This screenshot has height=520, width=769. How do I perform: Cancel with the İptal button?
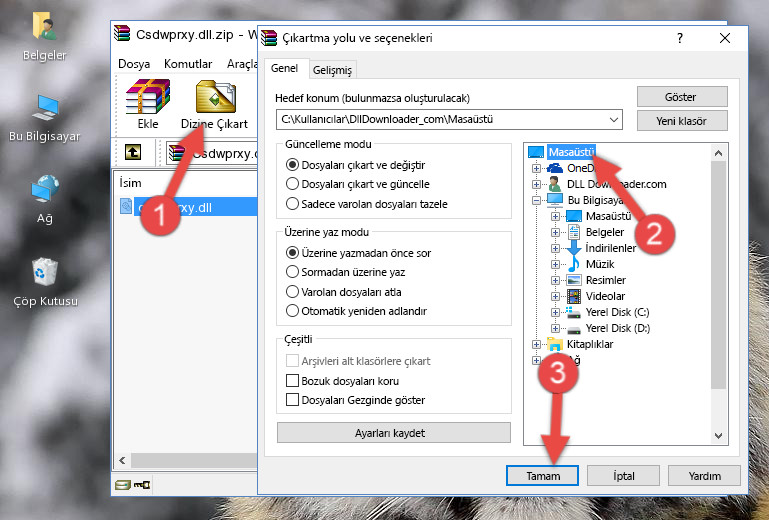tap(623, 476)
